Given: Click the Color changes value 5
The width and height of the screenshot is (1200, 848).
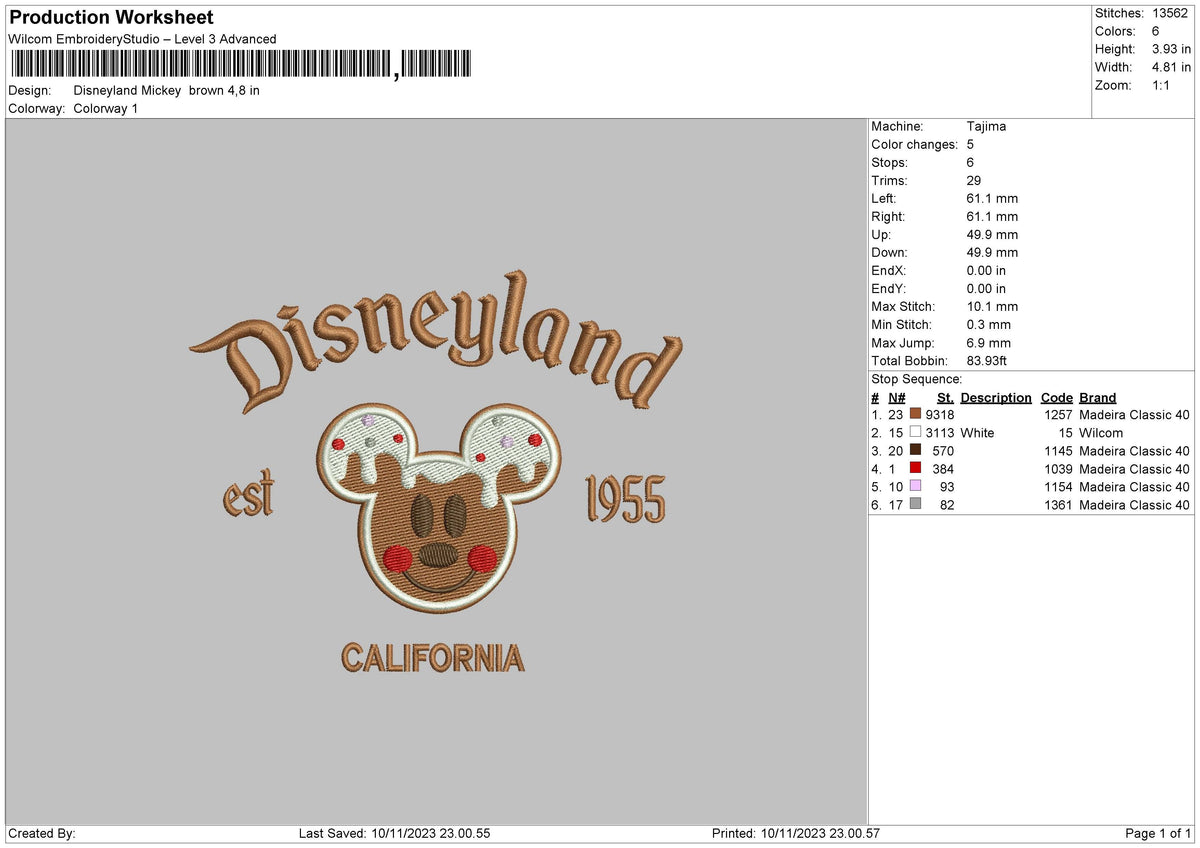Looking at the screenshot, I should (x=971, y=144).
